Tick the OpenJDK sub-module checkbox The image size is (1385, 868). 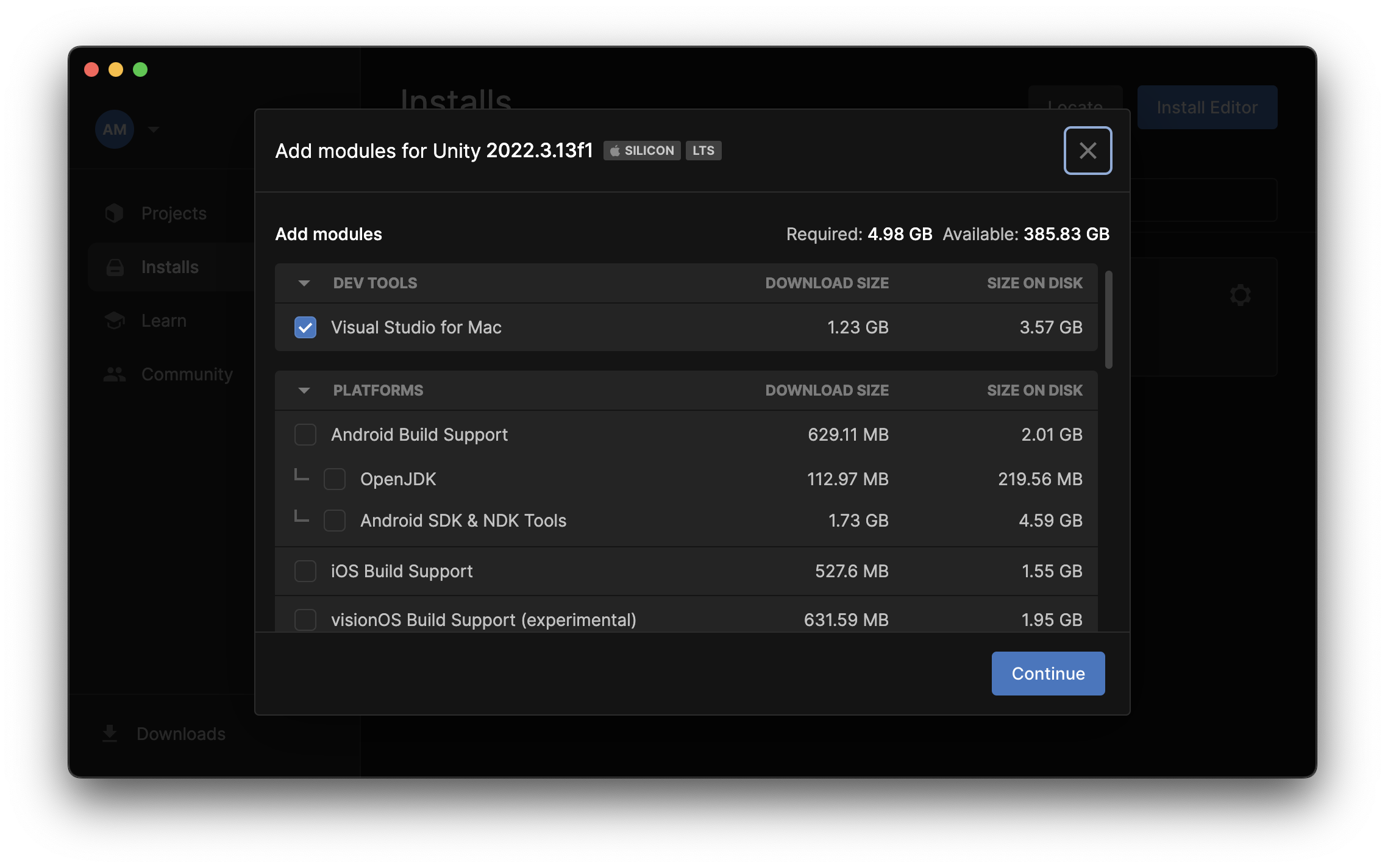(x=335, y=479)
